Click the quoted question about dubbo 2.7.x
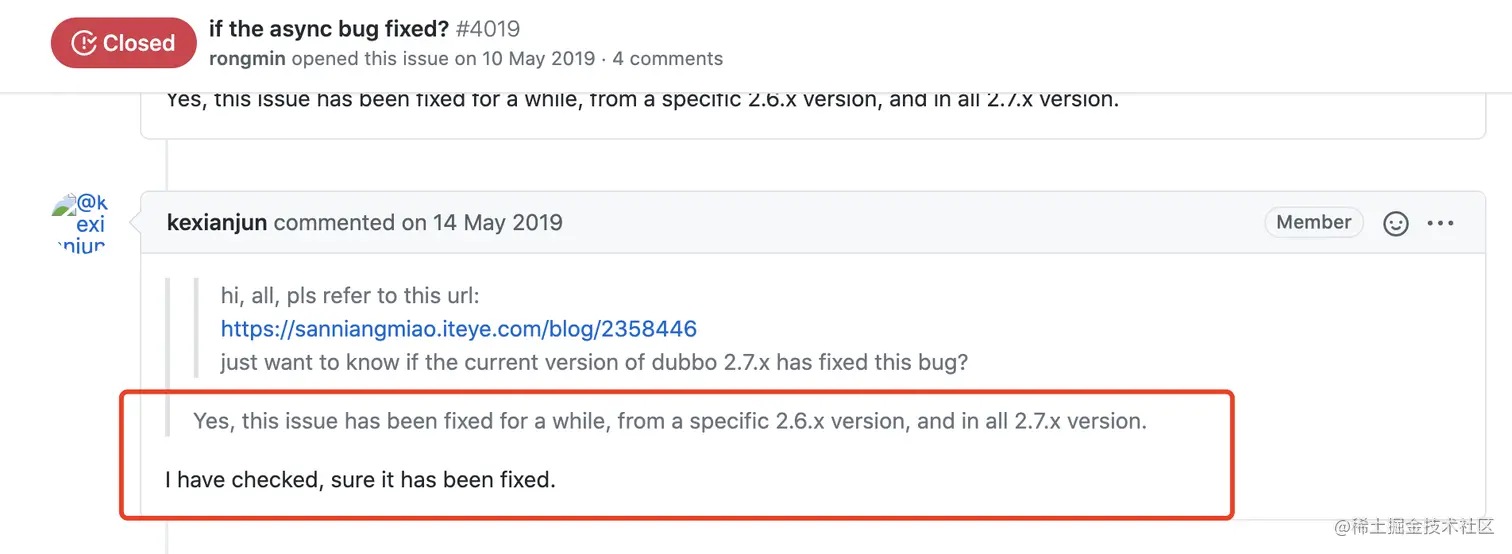 pos(594,362)
